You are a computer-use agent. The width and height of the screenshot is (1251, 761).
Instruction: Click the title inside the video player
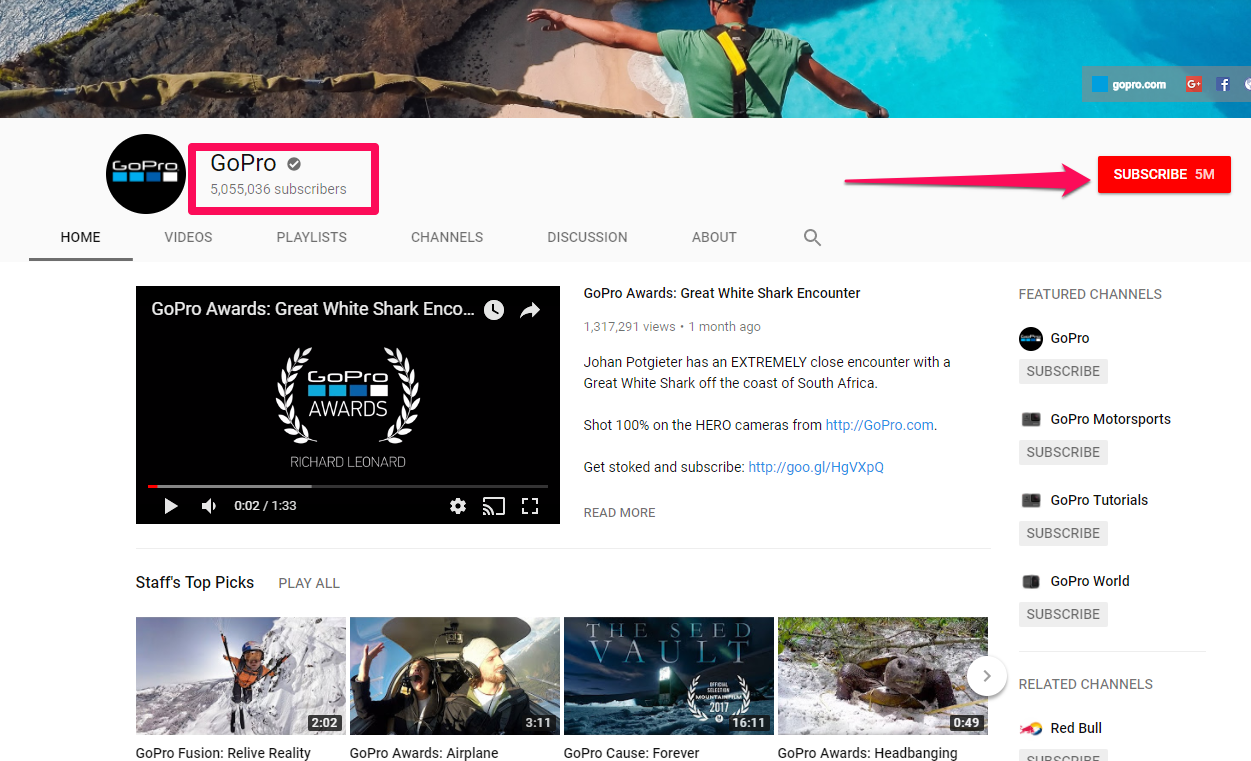(313, 309)
